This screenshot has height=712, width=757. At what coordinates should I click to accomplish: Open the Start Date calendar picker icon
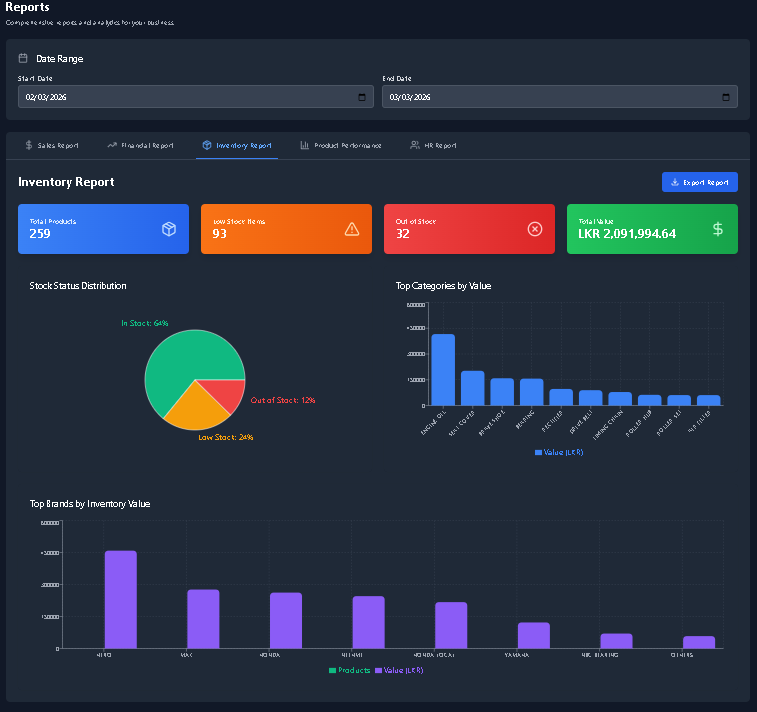(362, 97)
